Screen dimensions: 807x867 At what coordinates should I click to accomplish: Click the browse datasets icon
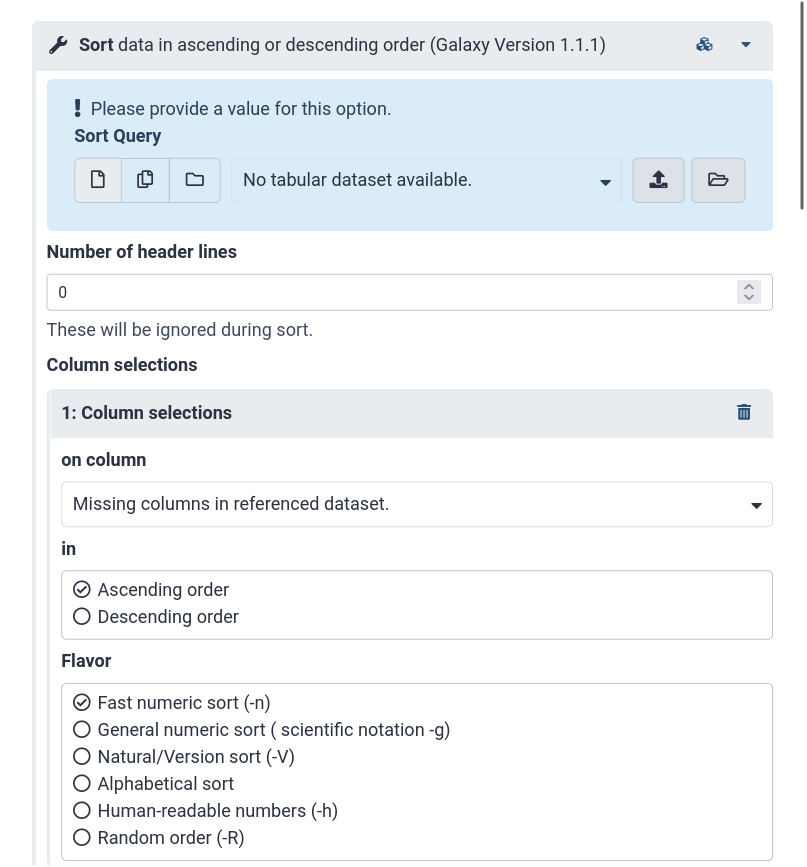[x=718, y=180]
